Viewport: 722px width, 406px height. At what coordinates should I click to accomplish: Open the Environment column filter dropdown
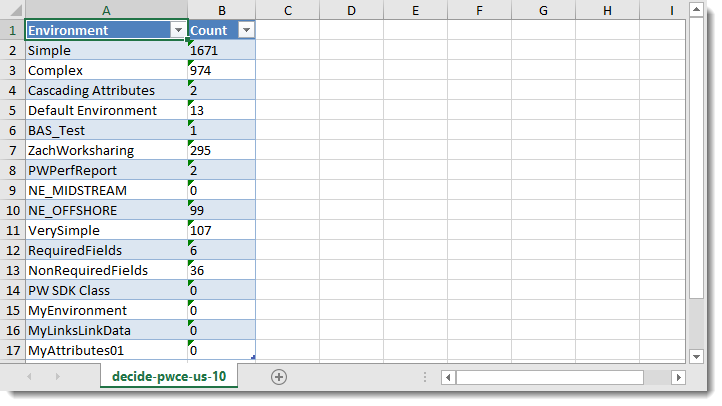178,31
